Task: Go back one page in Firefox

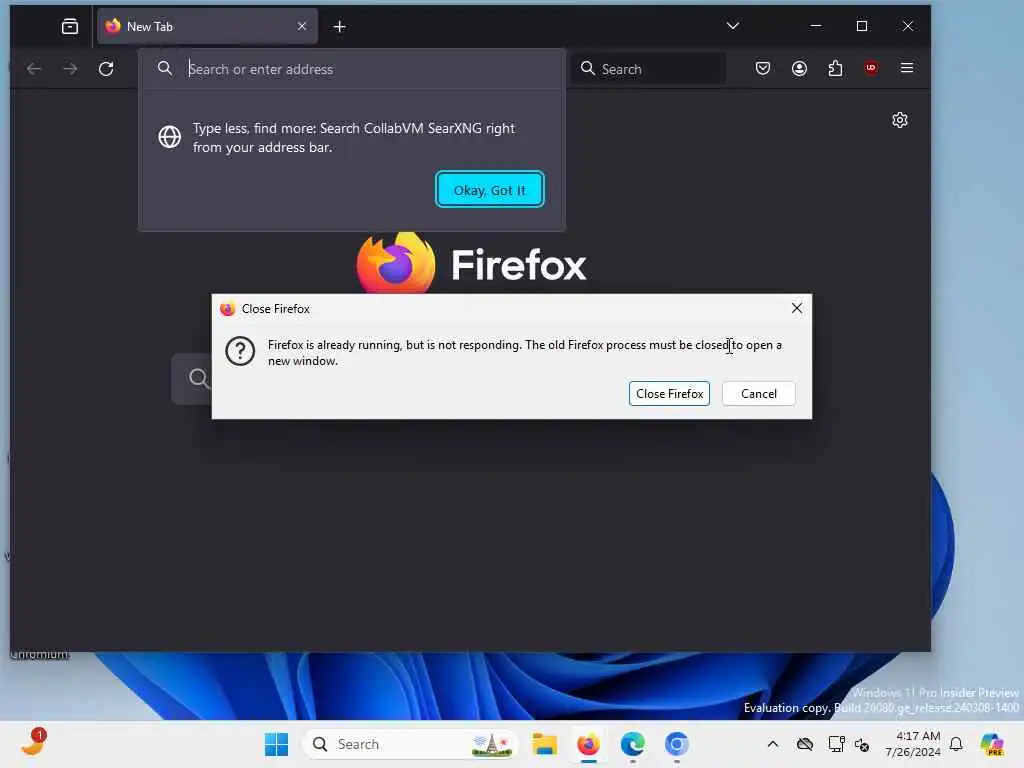Action: [x=34, y=69]
